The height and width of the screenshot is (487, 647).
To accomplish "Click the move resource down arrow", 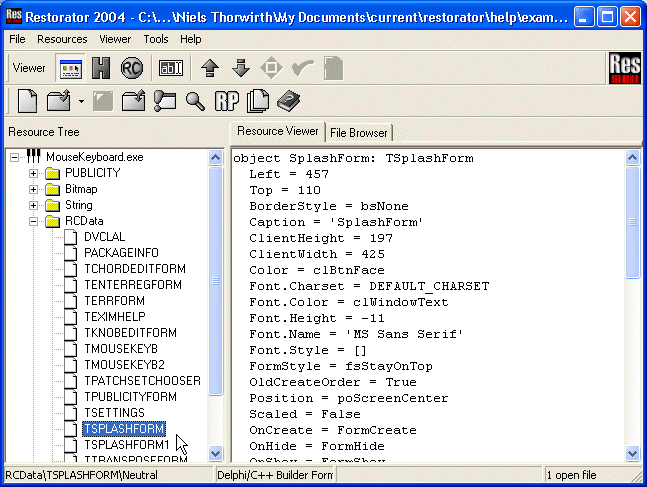I will coord(241,68).
